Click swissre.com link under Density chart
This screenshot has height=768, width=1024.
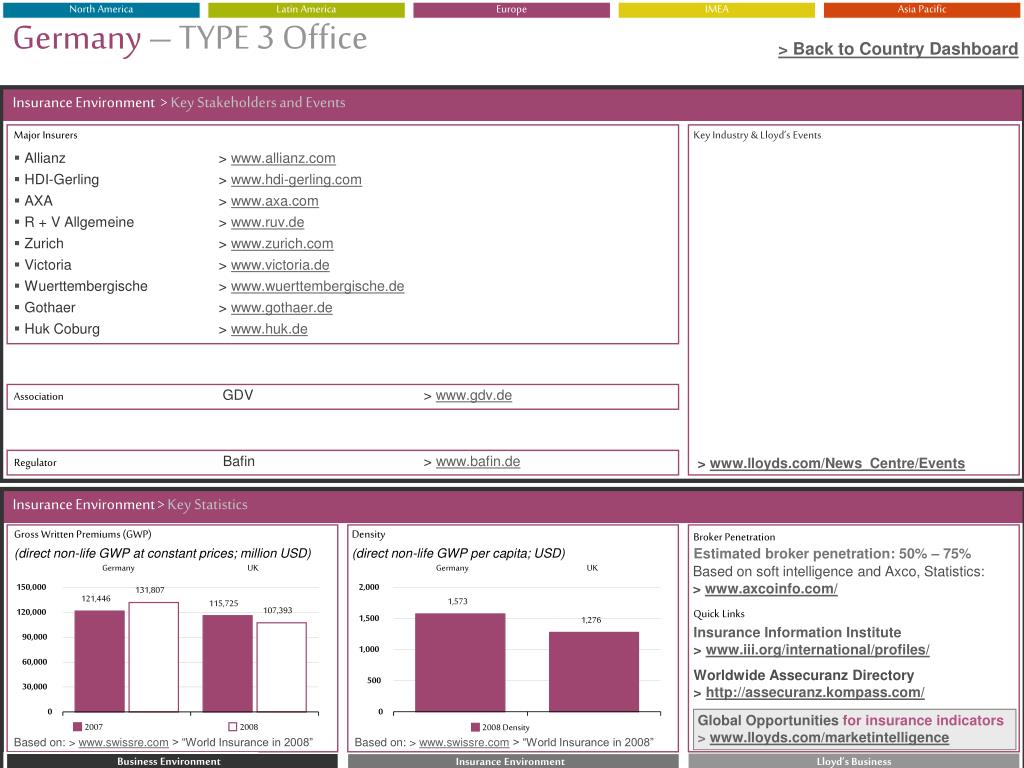464,743
